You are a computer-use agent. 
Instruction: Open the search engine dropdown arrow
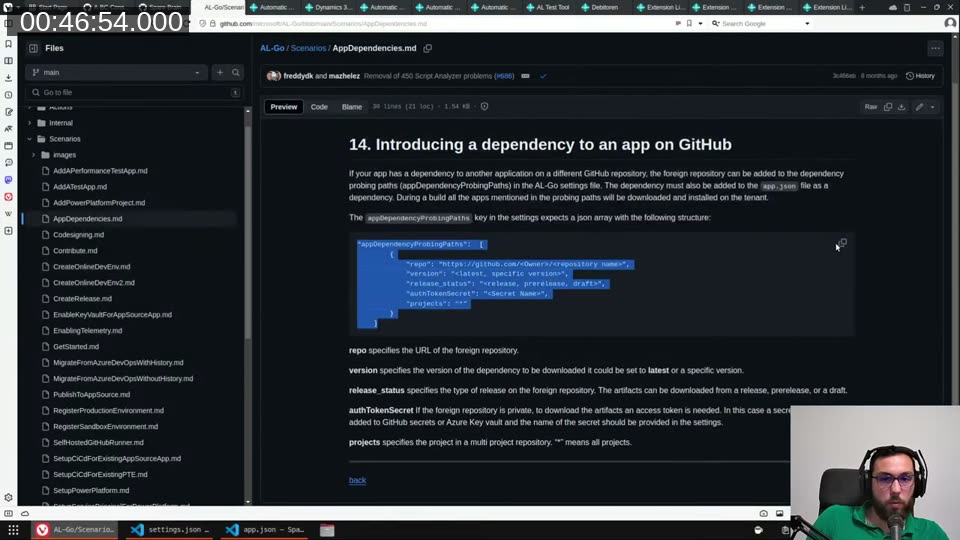click(807, 23)
